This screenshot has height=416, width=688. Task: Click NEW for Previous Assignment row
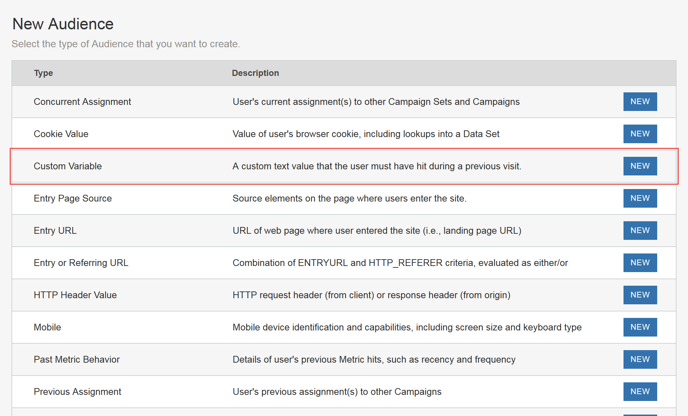pyautogui.click(x=640, y=391)
